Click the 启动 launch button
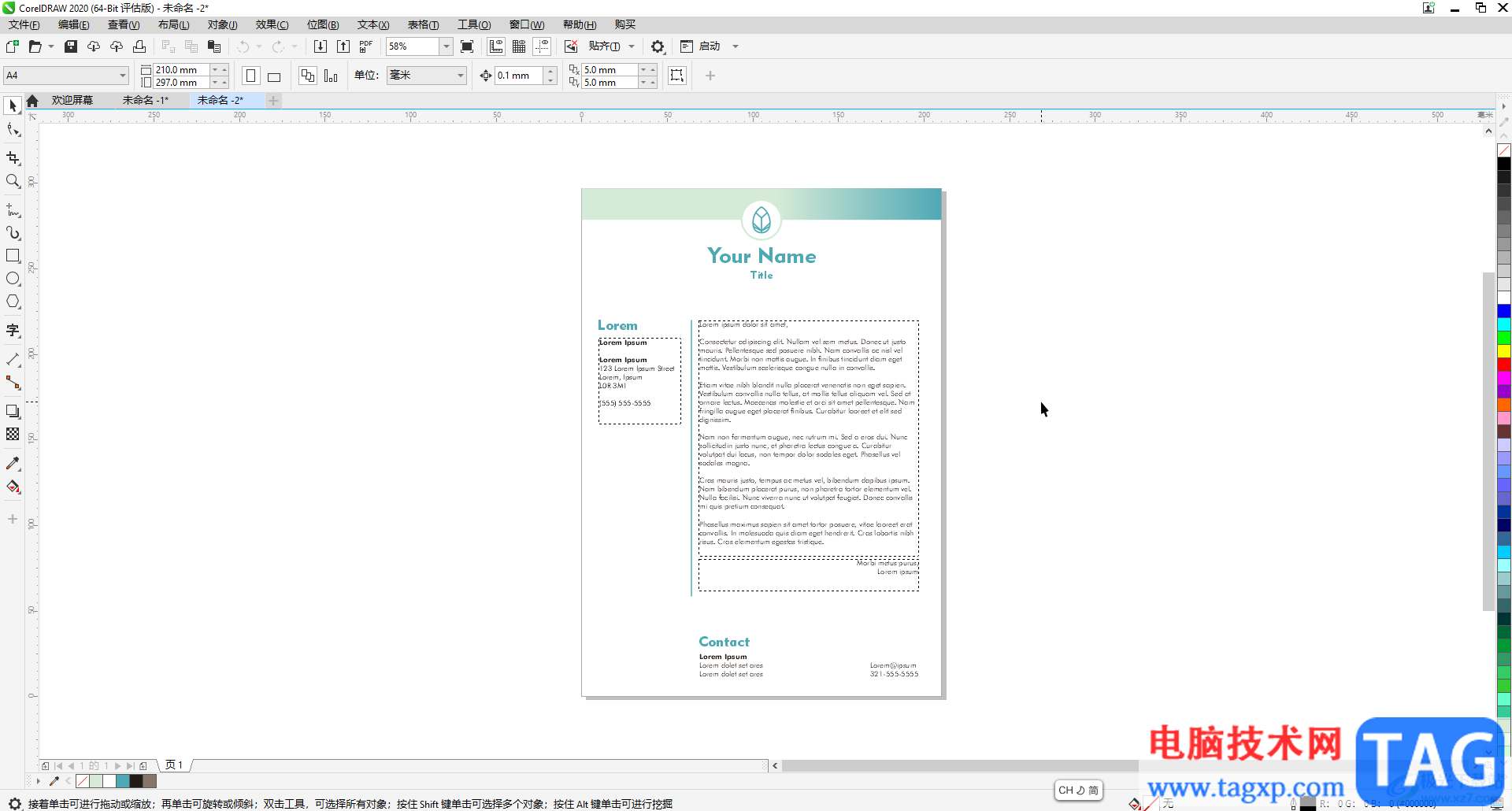 (701, 46)
